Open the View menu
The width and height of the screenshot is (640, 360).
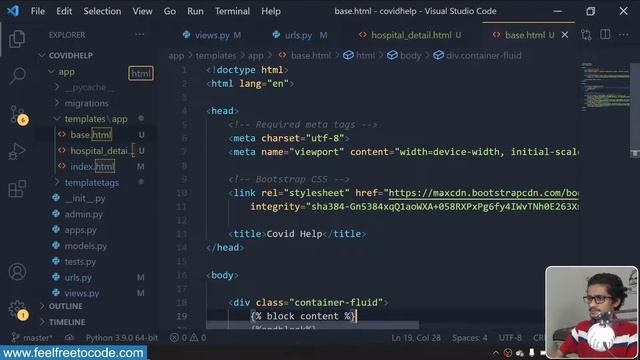tap(142, 11)
